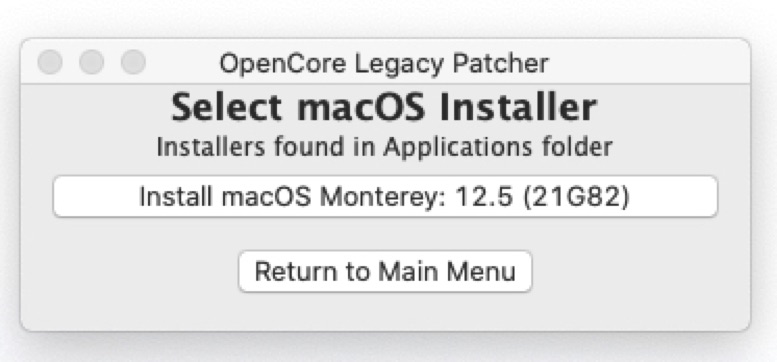Pick the Monterey entry in the installer list
Image resolution: width=777 pixels, height=362 pixels.
pyautogui.click(x=385, y=196)
